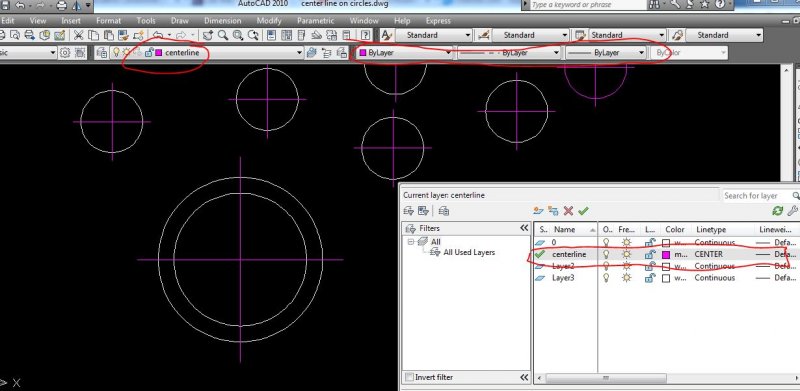
Task: Click the New Layer icon in layer manager
Action: click(538, 211)
